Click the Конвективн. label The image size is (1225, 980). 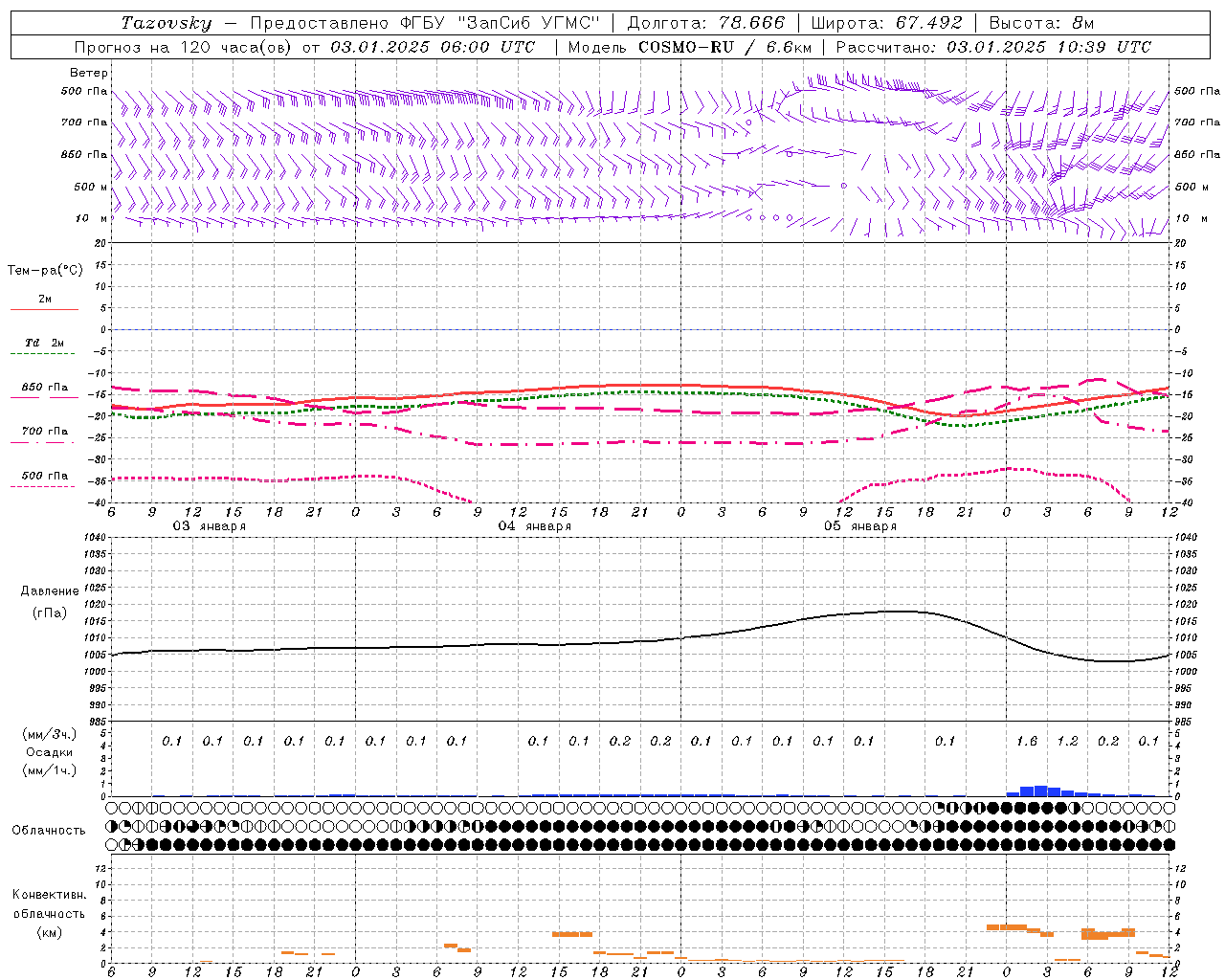click(x=49, y=895)
